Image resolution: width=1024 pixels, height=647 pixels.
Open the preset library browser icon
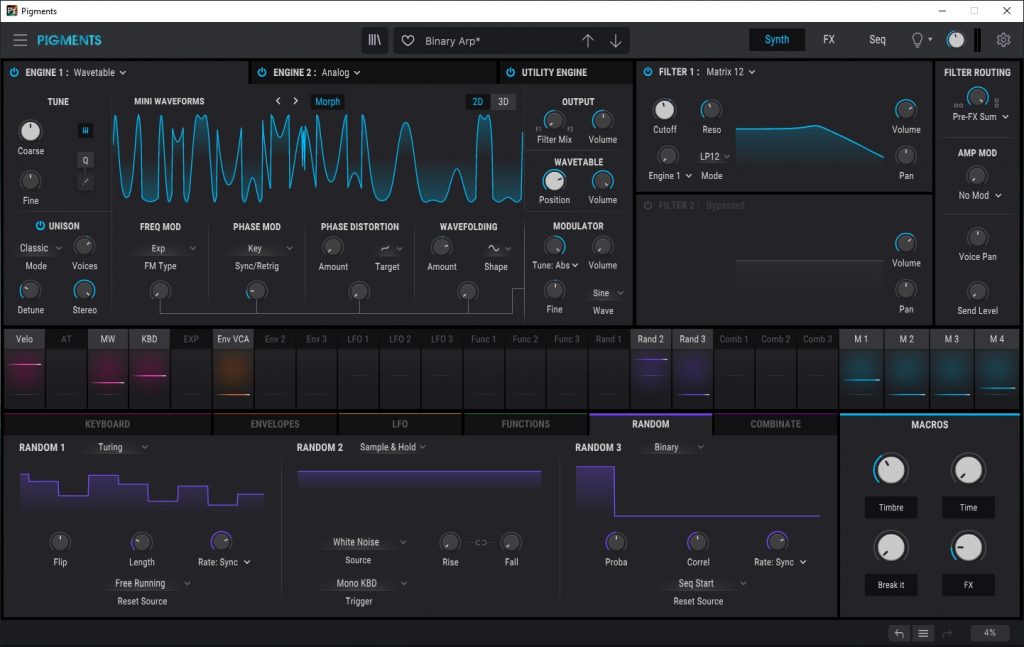coord(375,40)
